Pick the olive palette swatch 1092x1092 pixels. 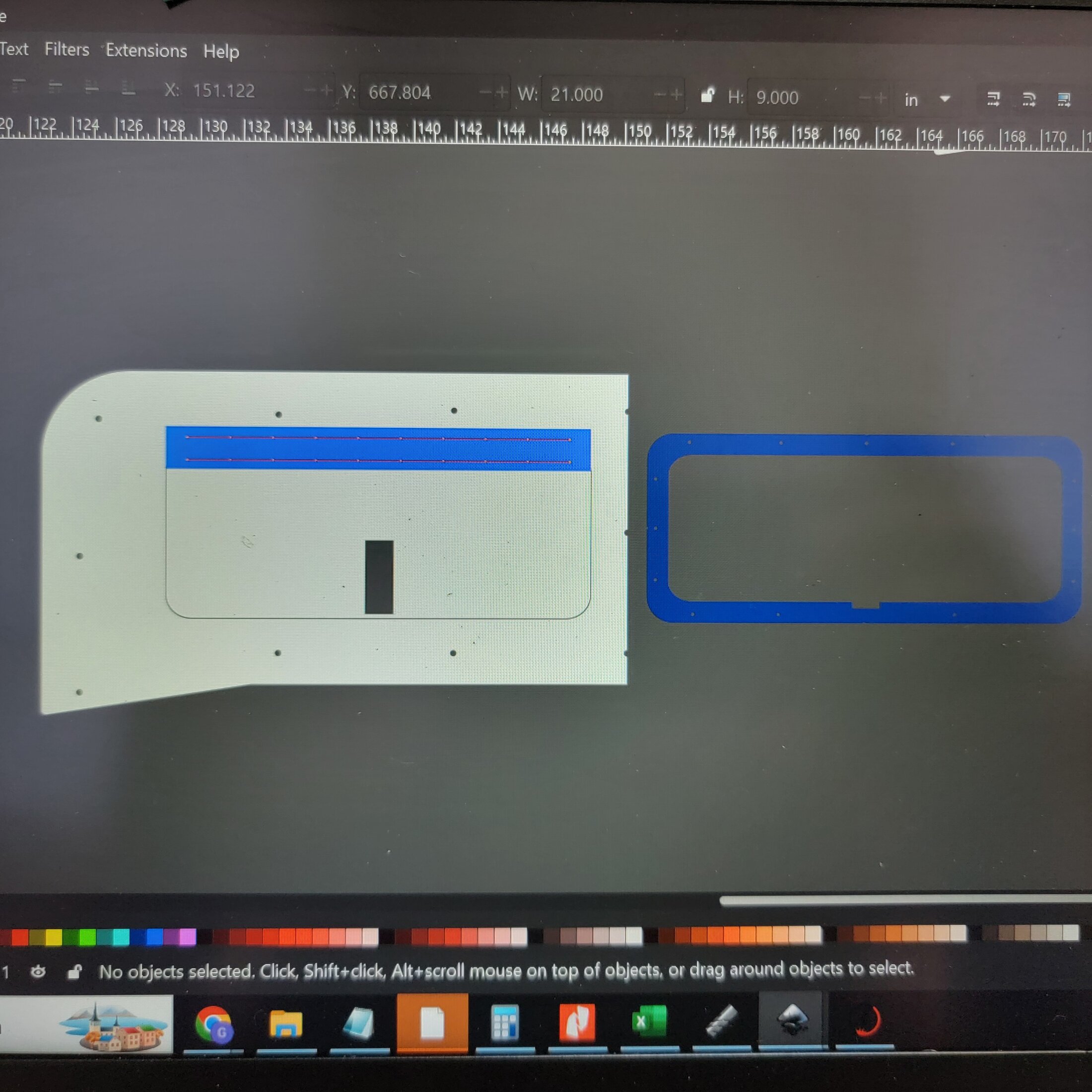37,937
